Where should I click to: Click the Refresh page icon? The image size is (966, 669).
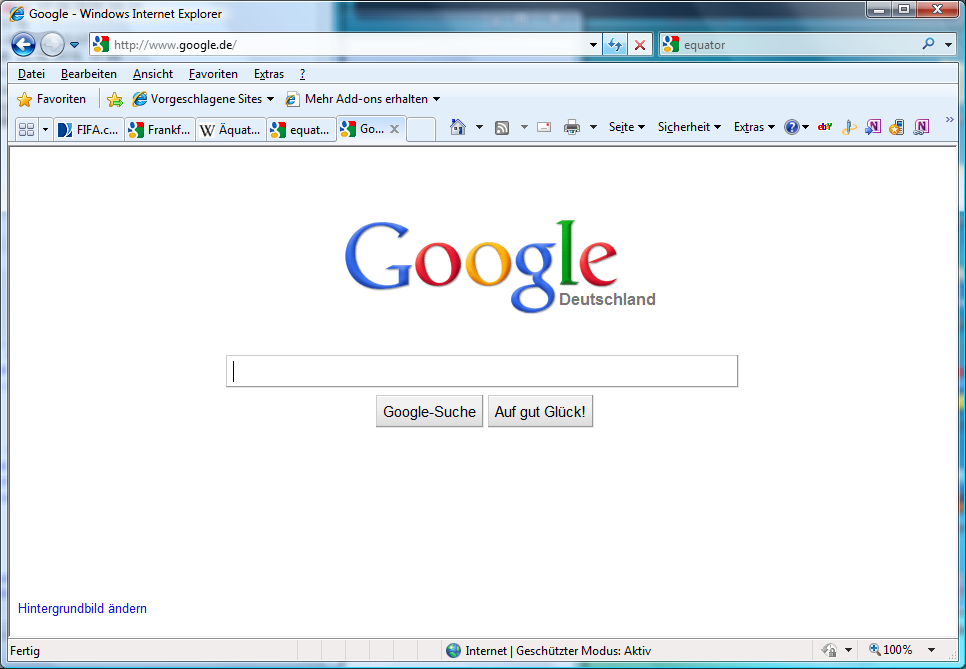(x=614, y=45)
